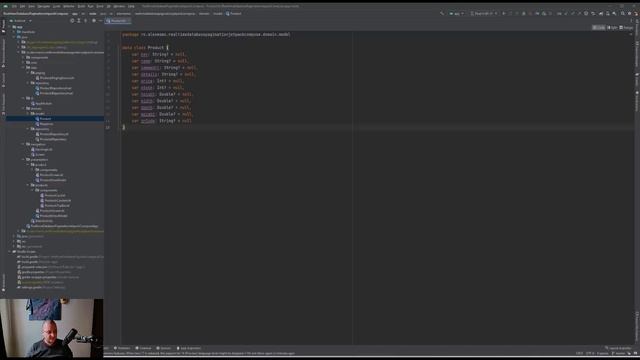This screenshot has height=360, width=640.
Task: Click the 4 spaces indent setting in the status bar
Action: pyautogui.click(x=602, y=353)
